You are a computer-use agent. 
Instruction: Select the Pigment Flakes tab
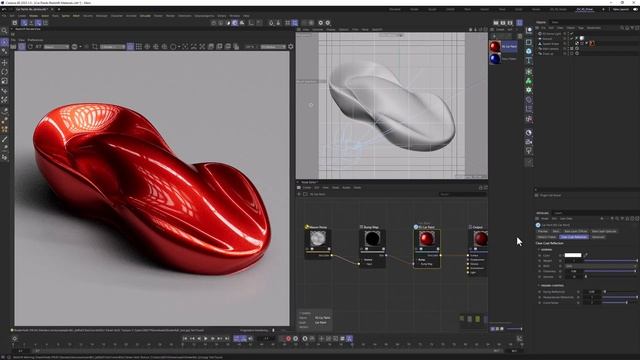[x=547, y=237]
